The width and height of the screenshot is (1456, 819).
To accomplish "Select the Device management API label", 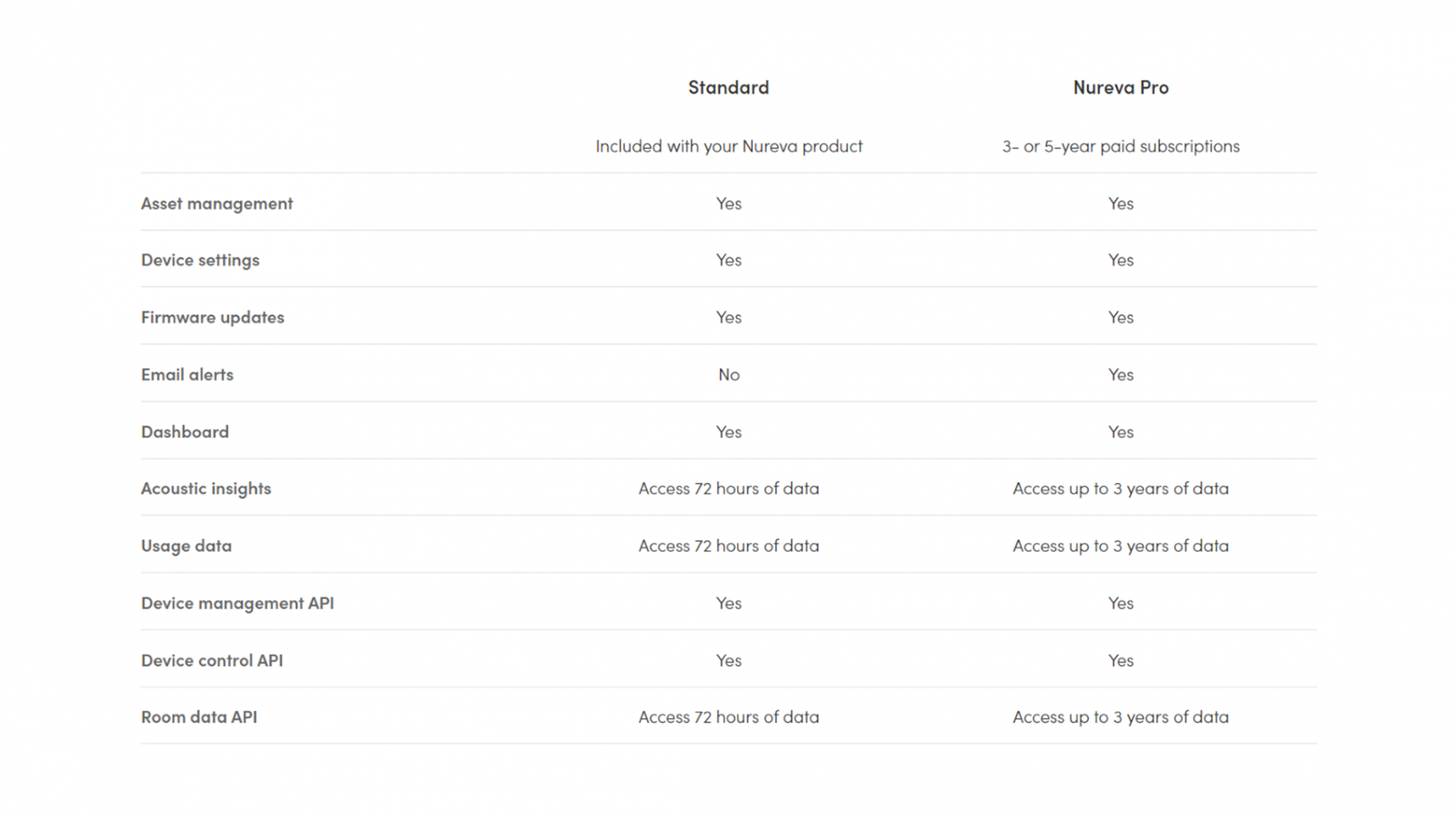I will tap(237, 603).
